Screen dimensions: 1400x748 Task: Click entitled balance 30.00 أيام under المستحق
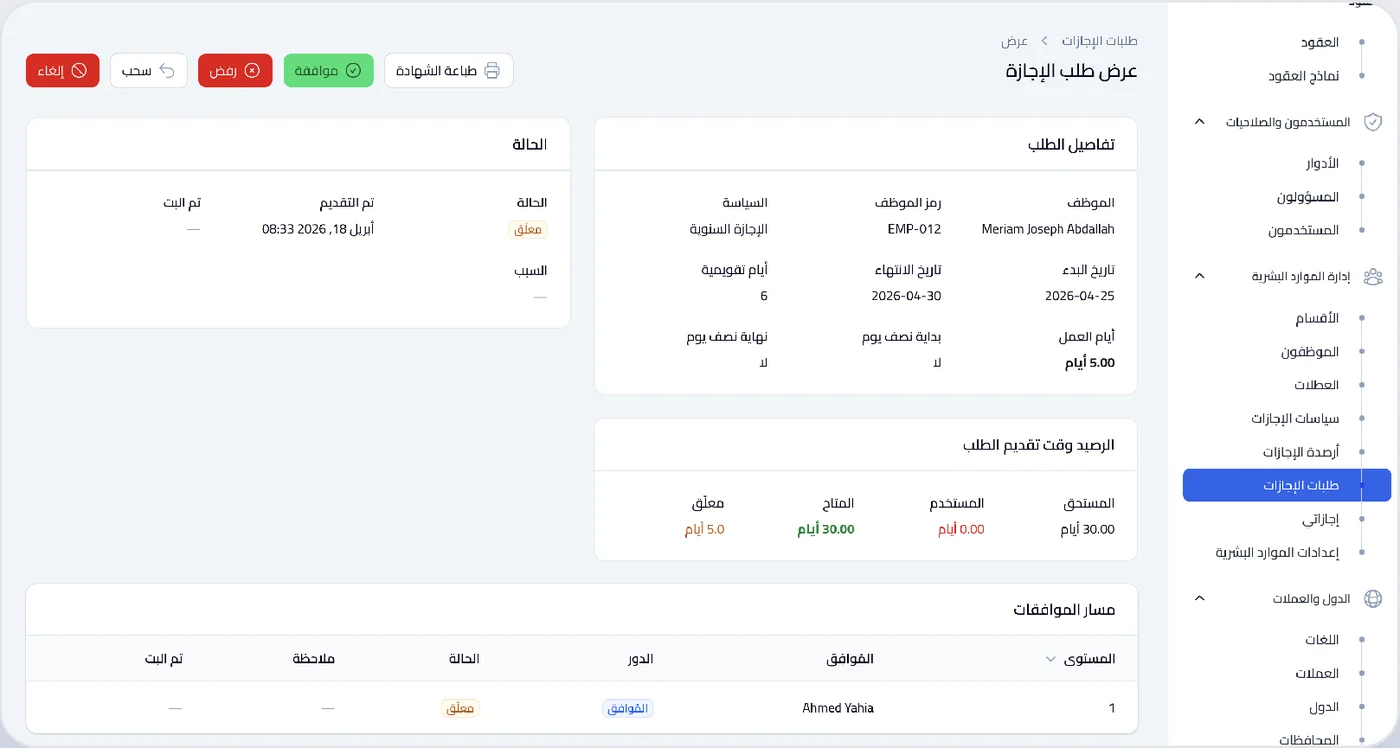(1088, 529)
